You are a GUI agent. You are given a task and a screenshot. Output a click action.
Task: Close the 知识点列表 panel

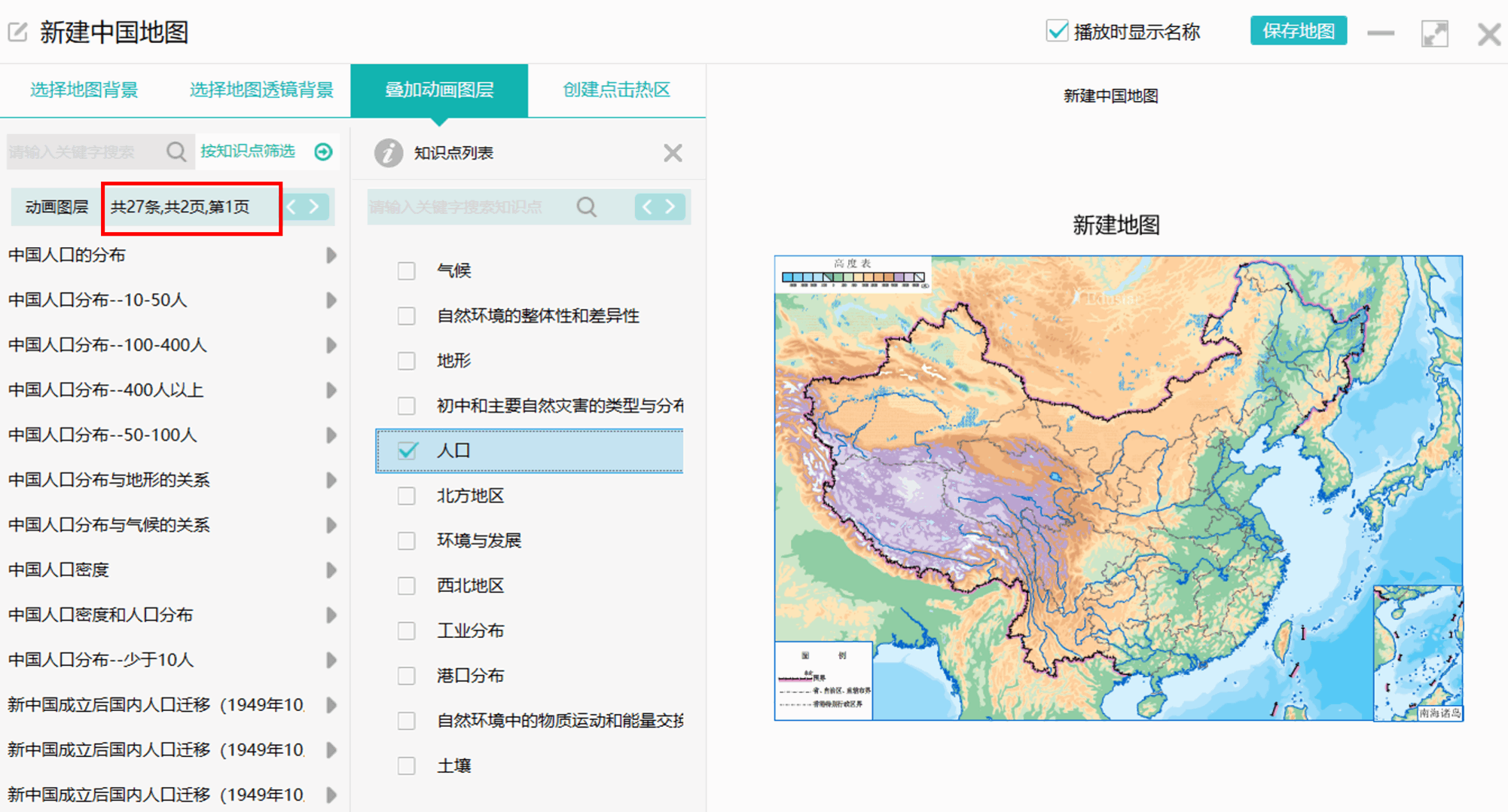[673, 153]
